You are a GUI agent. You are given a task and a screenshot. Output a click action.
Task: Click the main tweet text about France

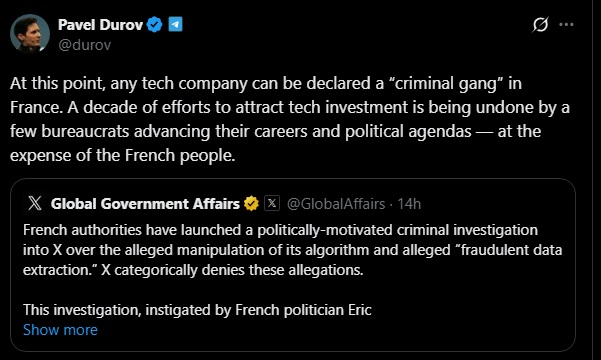pyautogui.click(x=290, y=119)
